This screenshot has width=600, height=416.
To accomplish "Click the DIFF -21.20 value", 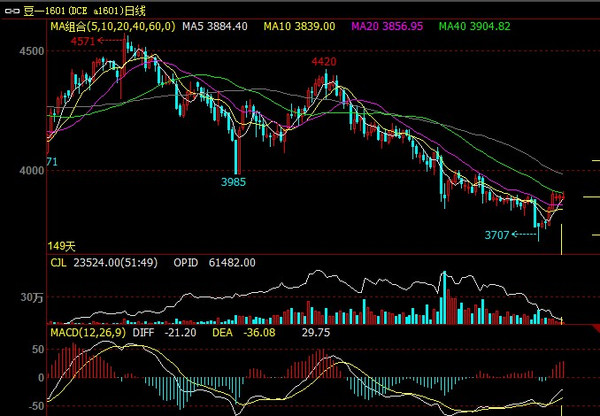I will pyautogui.click(x=156, y=330).
